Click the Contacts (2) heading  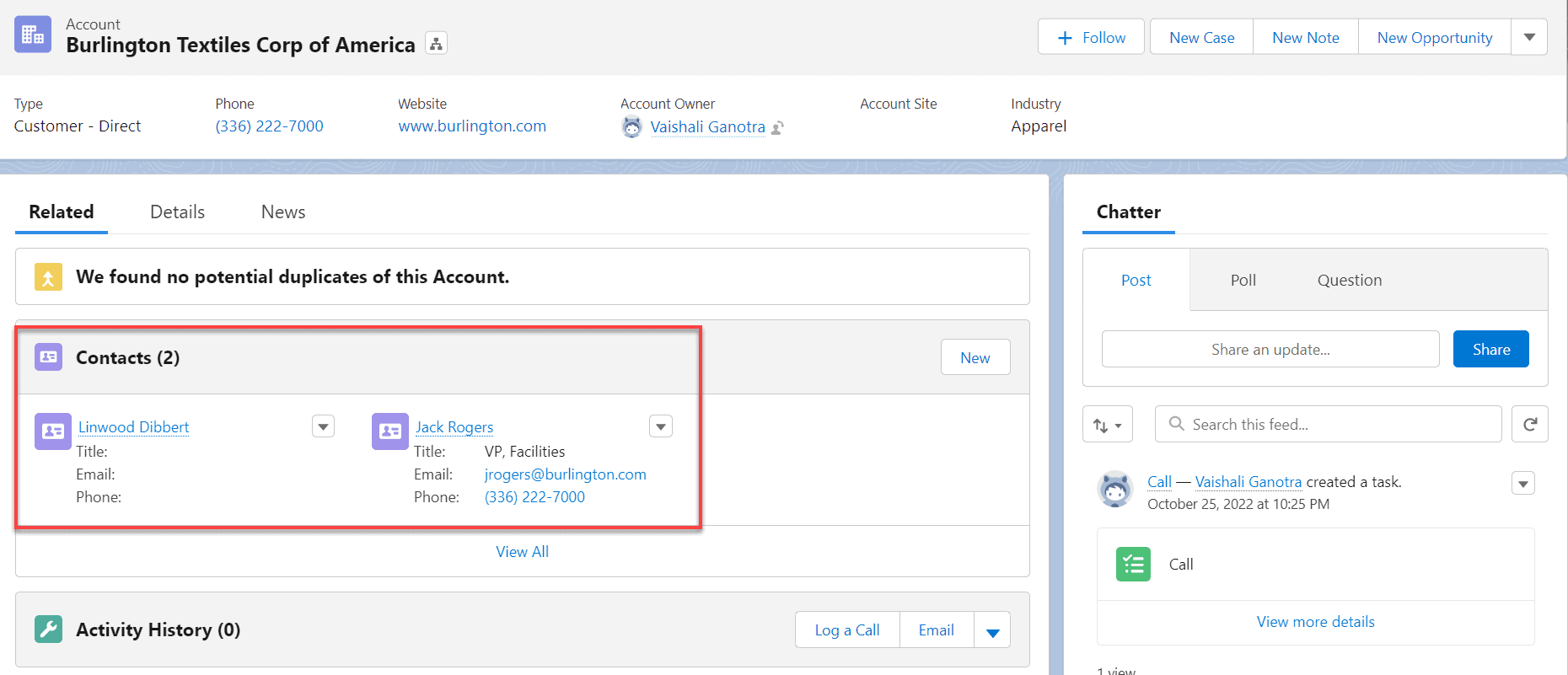pyautogui.click(x=127, y=357)
